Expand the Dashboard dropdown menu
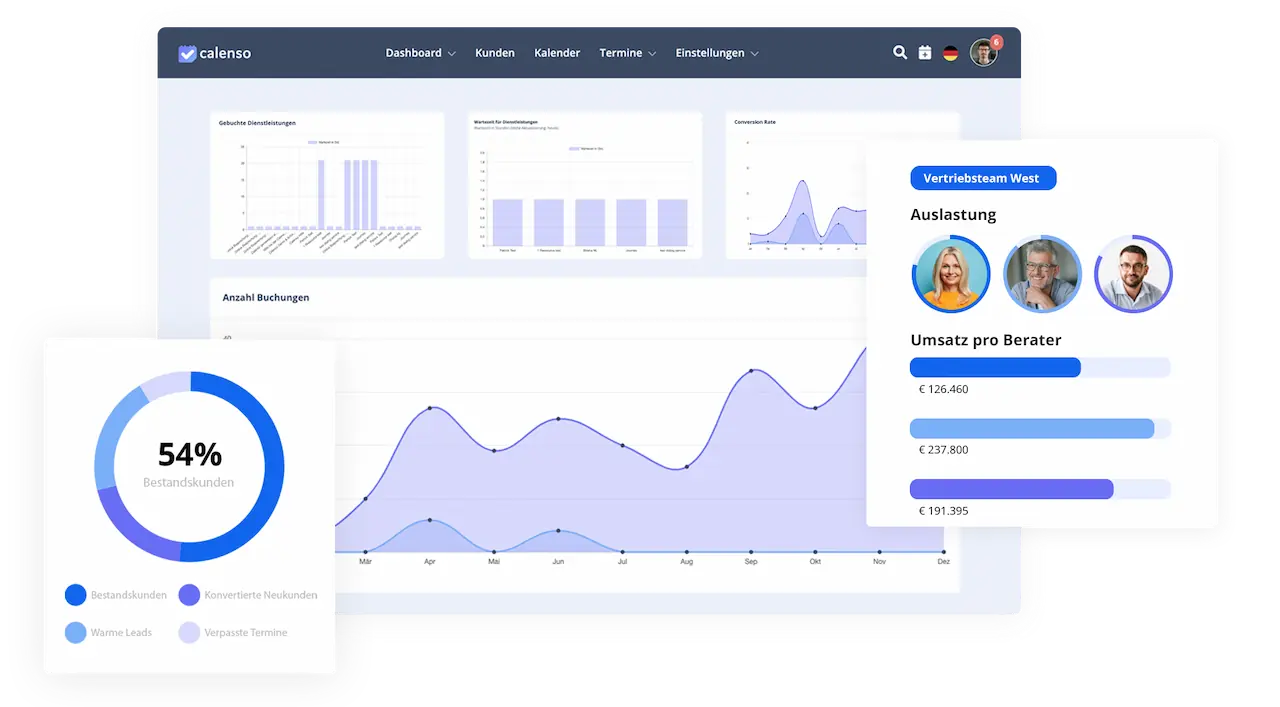Image resolution: width=1280 pixels, height=707 pixels. 420,53
